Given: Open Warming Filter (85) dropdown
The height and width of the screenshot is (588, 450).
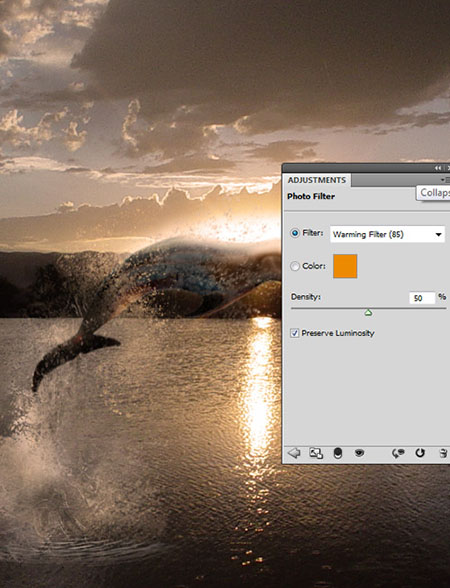Looking at the screenshot, I should click(x=387, y=234).
